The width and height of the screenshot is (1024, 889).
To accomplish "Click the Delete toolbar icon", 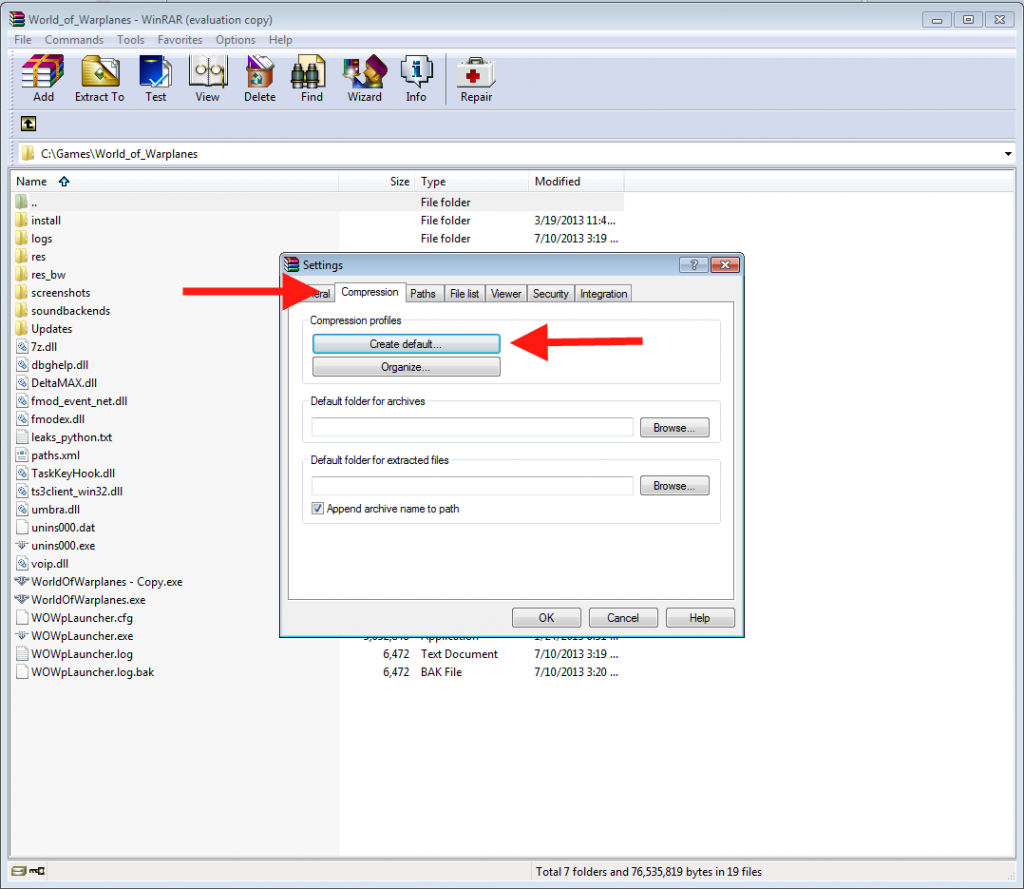I will 259,78.
